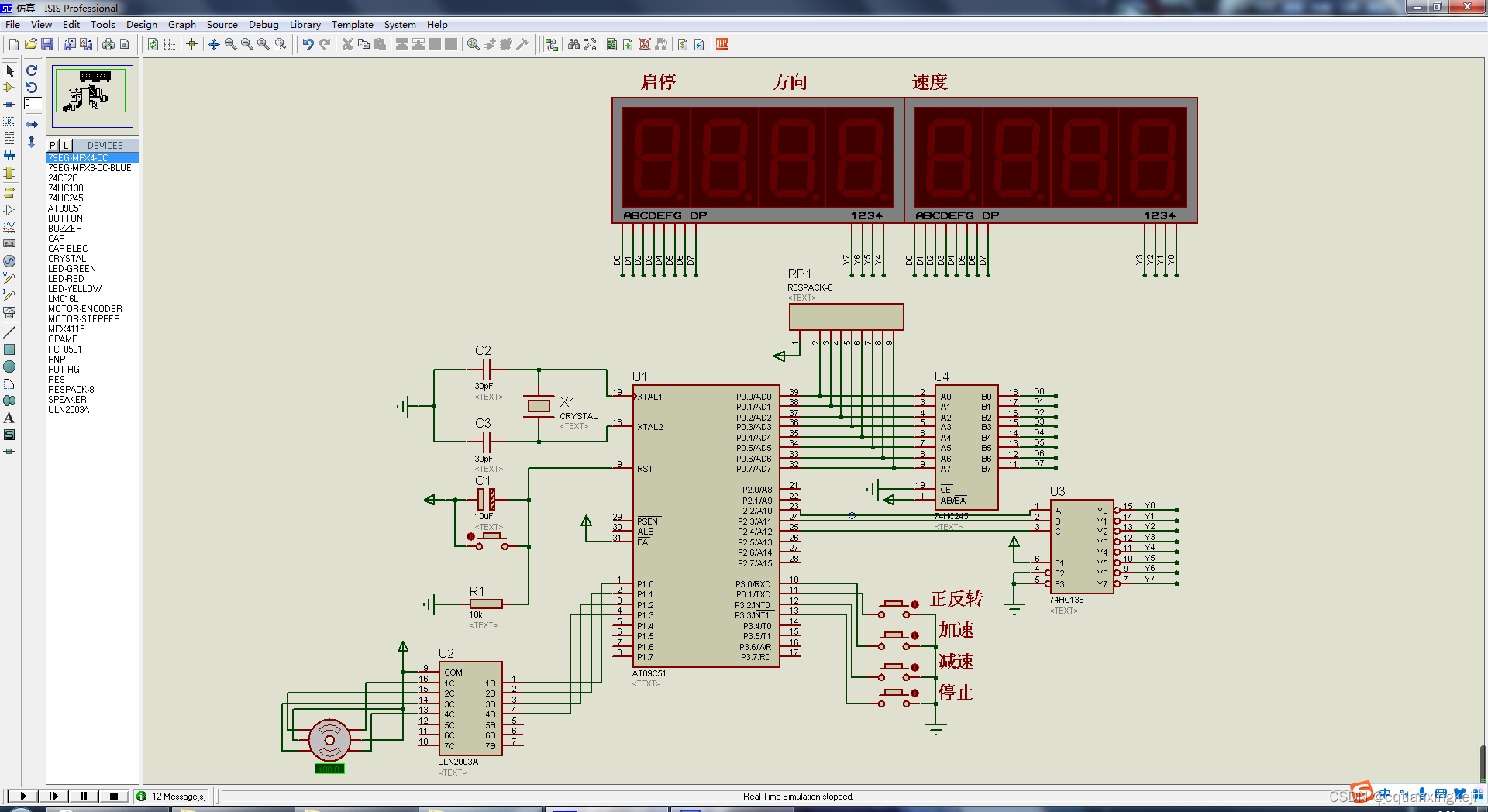
Task: Open the 12 Message(s) log
Action: [x=172, y=796]
